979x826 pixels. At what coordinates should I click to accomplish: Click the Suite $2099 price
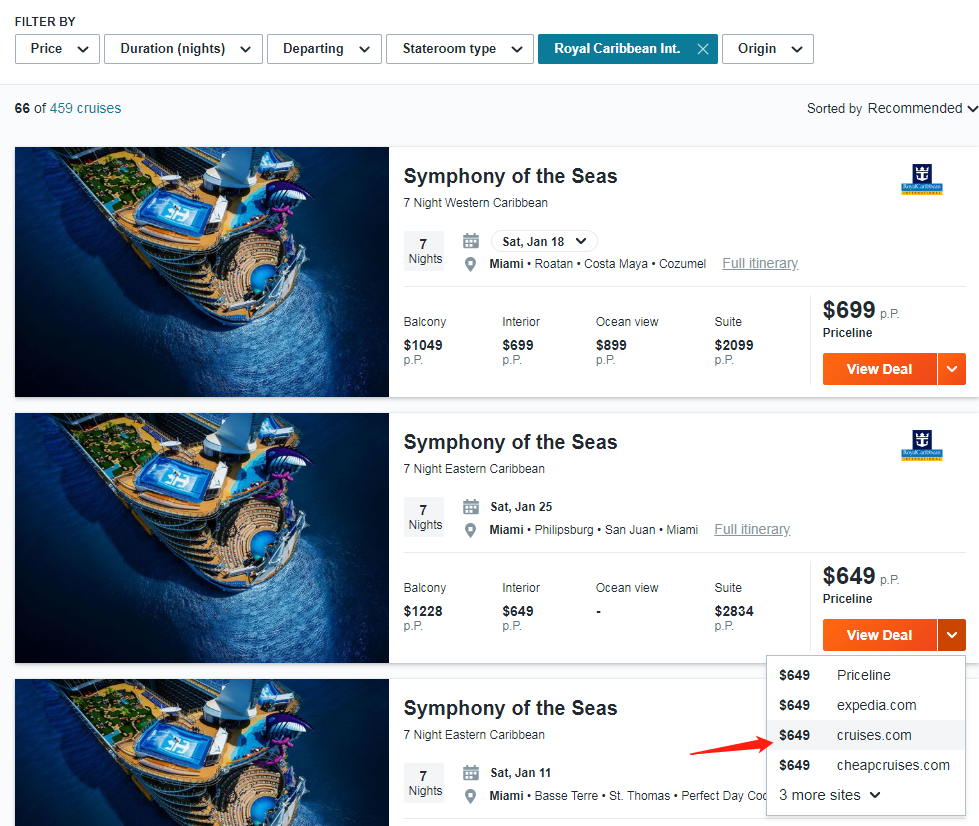(x=734, y=345)
